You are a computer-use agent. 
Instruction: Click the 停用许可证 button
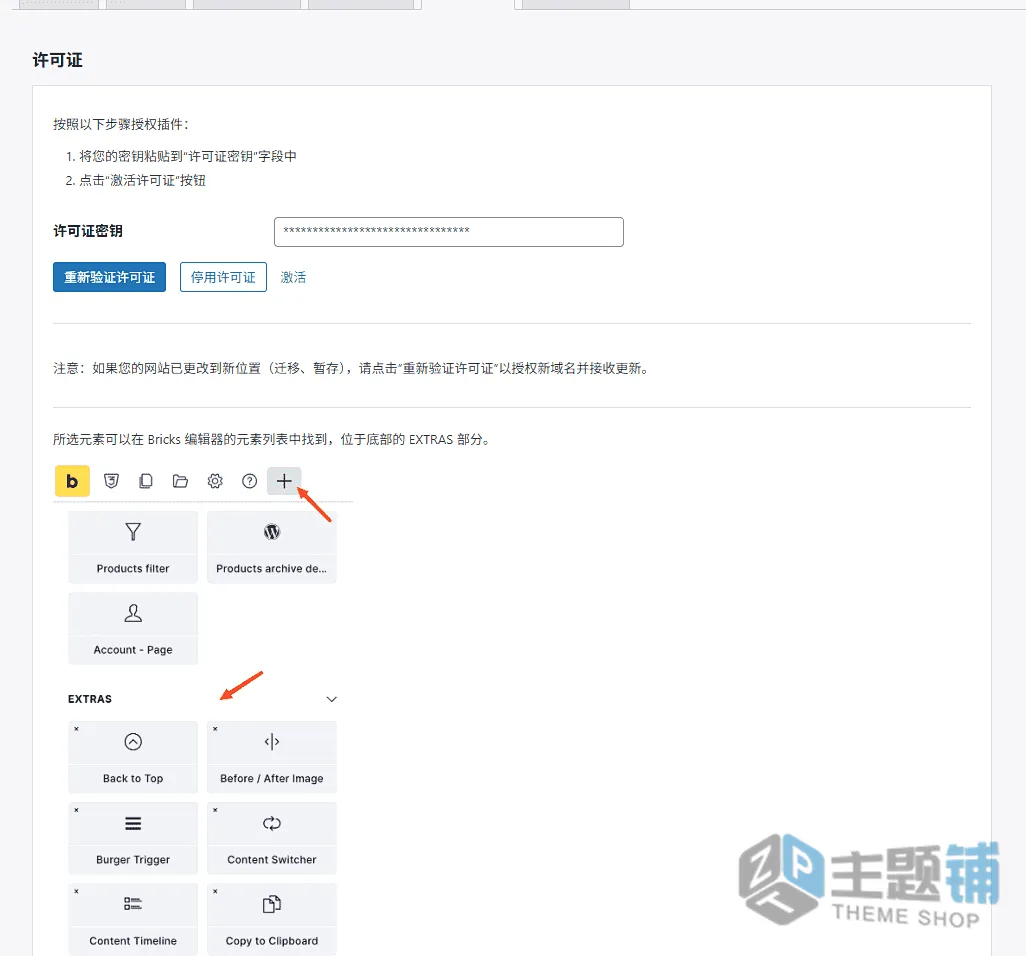(223, 277)
